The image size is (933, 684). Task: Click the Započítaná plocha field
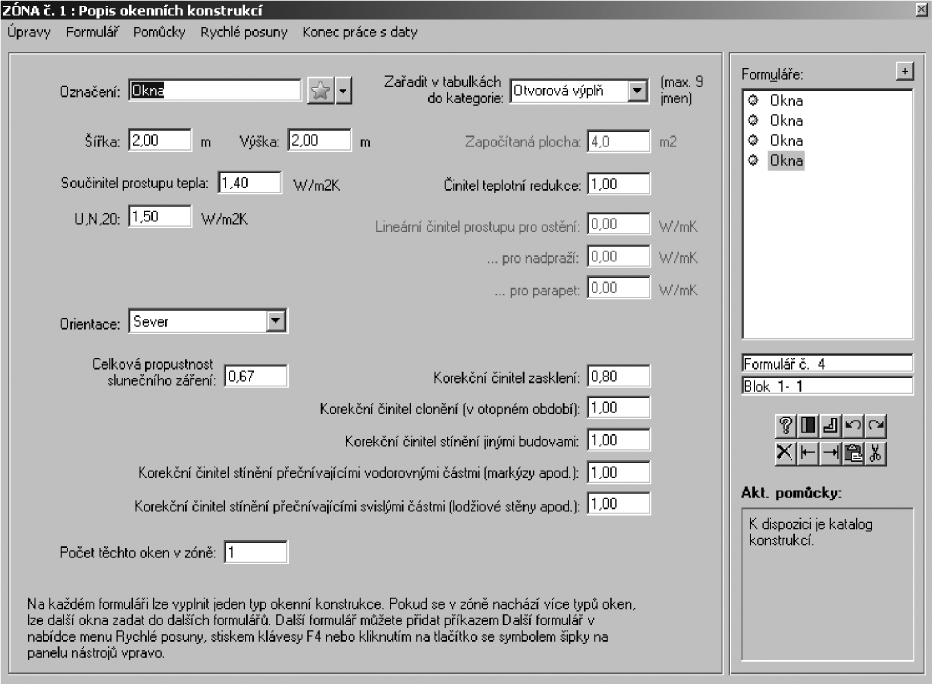(x=619, y=142)
